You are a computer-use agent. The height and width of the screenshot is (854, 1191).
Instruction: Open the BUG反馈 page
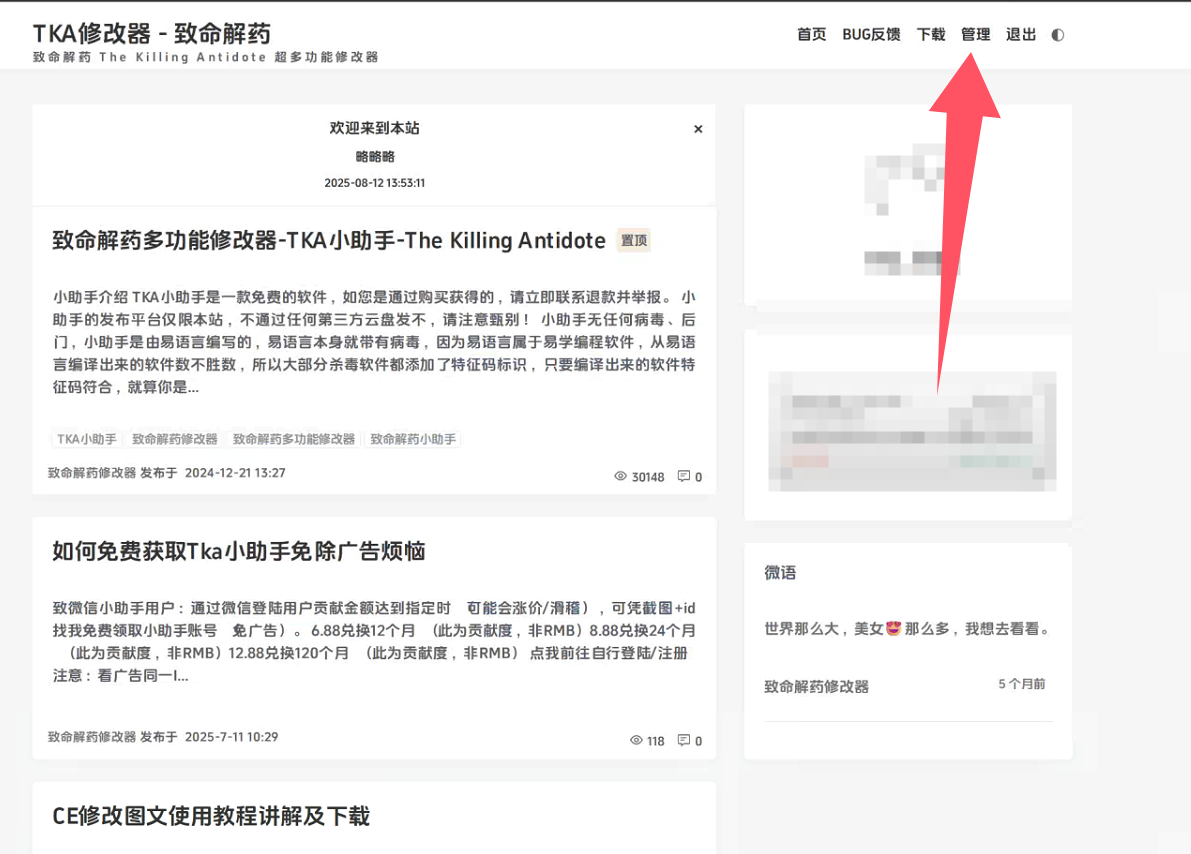coord(871,35)
